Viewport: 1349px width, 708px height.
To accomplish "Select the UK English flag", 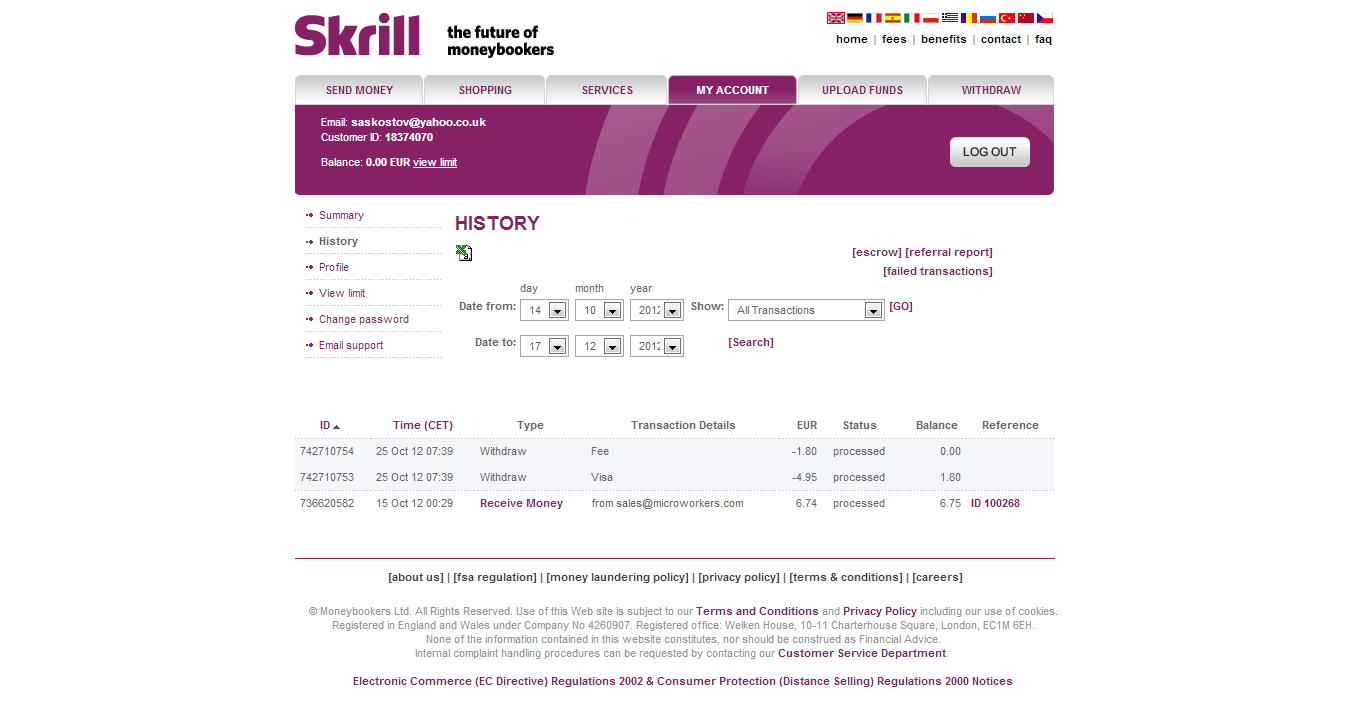I will (x=836, y=18).
